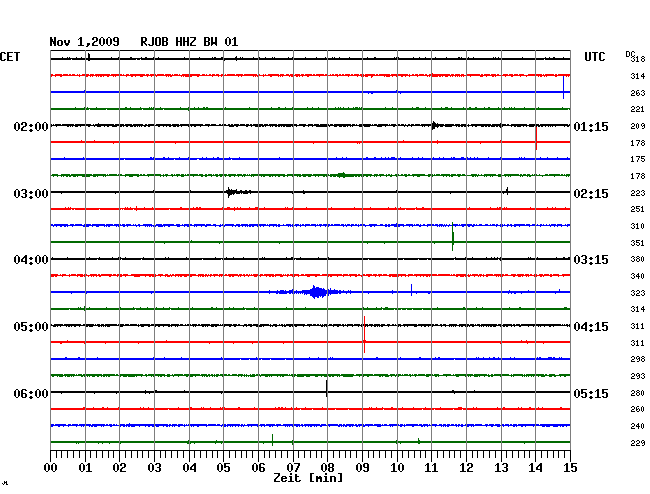650x494 pixels.
Task: Select the 03:00 CET row label
Action: [x=31, y=194]
